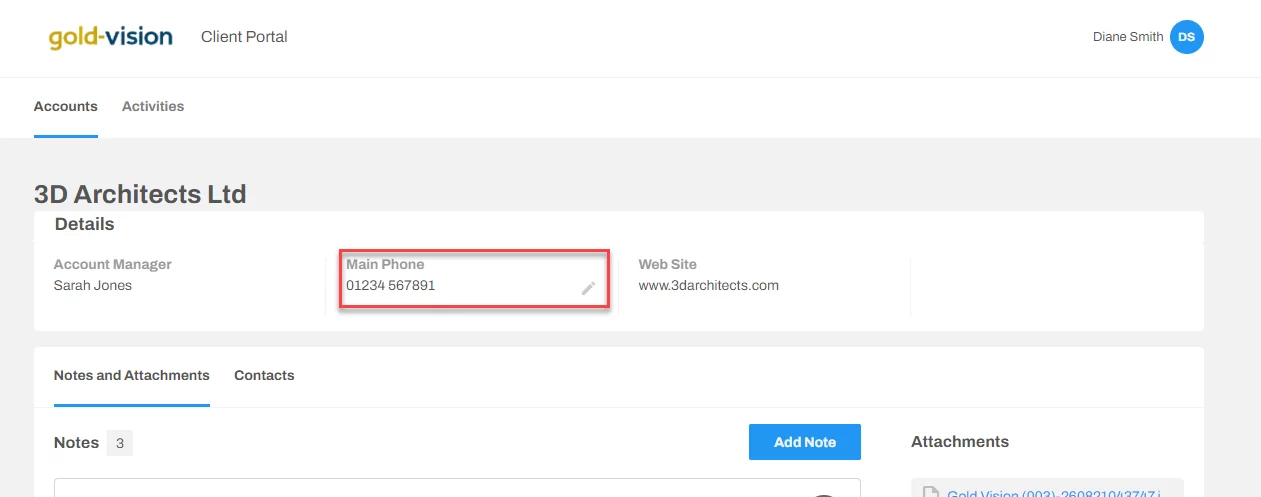
Task: Click the file icon beside the Gold Vision attachment
Action: coord(930,492)
